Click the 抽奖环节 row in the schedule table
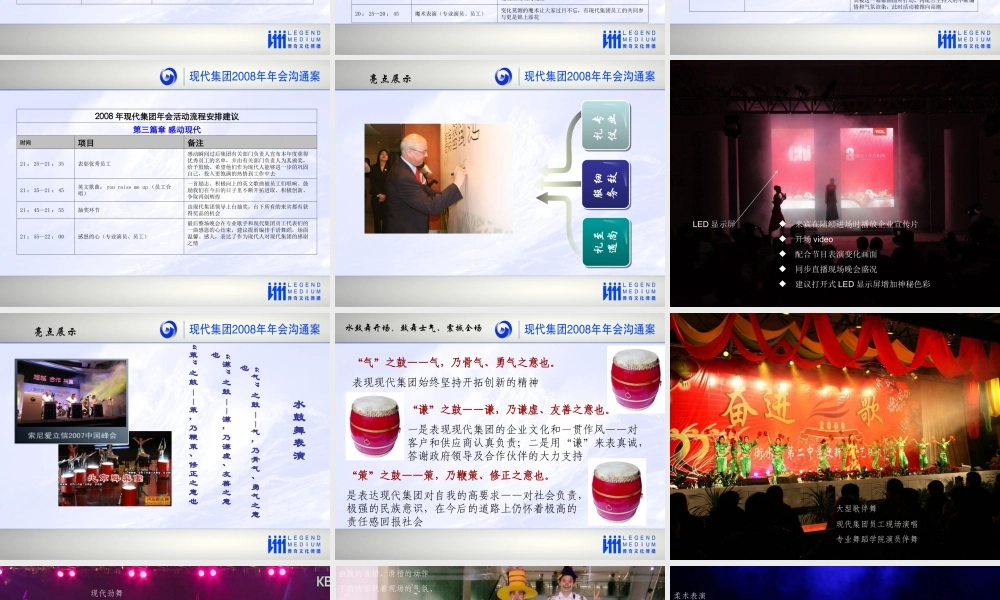 point(166,210)
